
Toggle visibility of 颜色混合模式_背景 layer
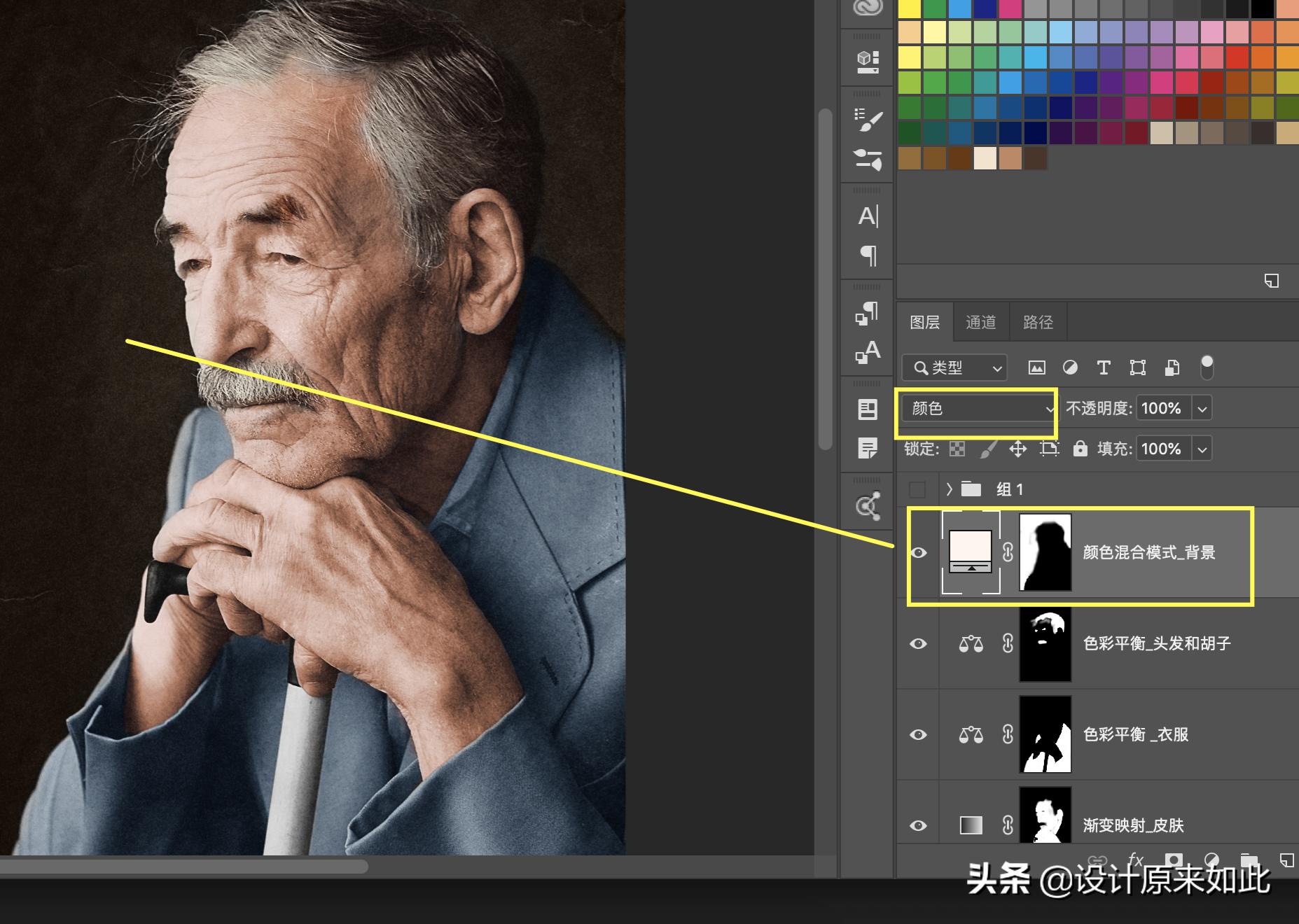[x=918, y=552]
